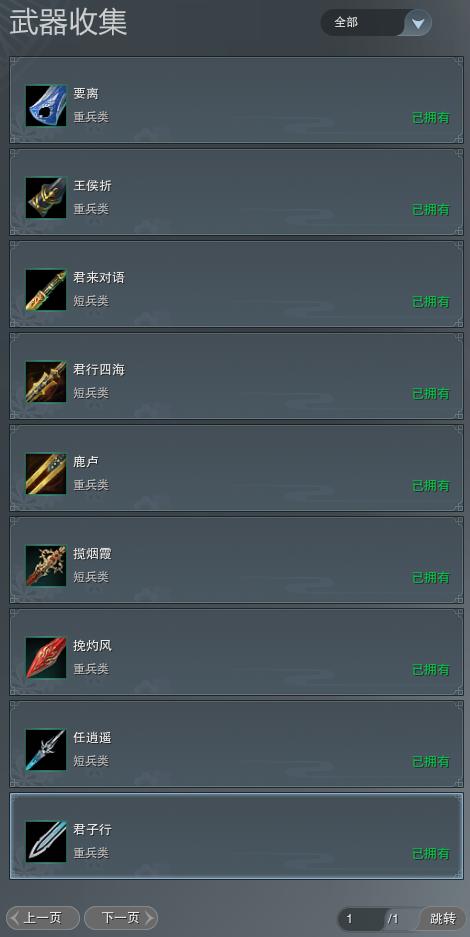Open the 君行四海 weapon icon
Screen dimensions: 470x937
pyautogui.click(x=46, y=381)
